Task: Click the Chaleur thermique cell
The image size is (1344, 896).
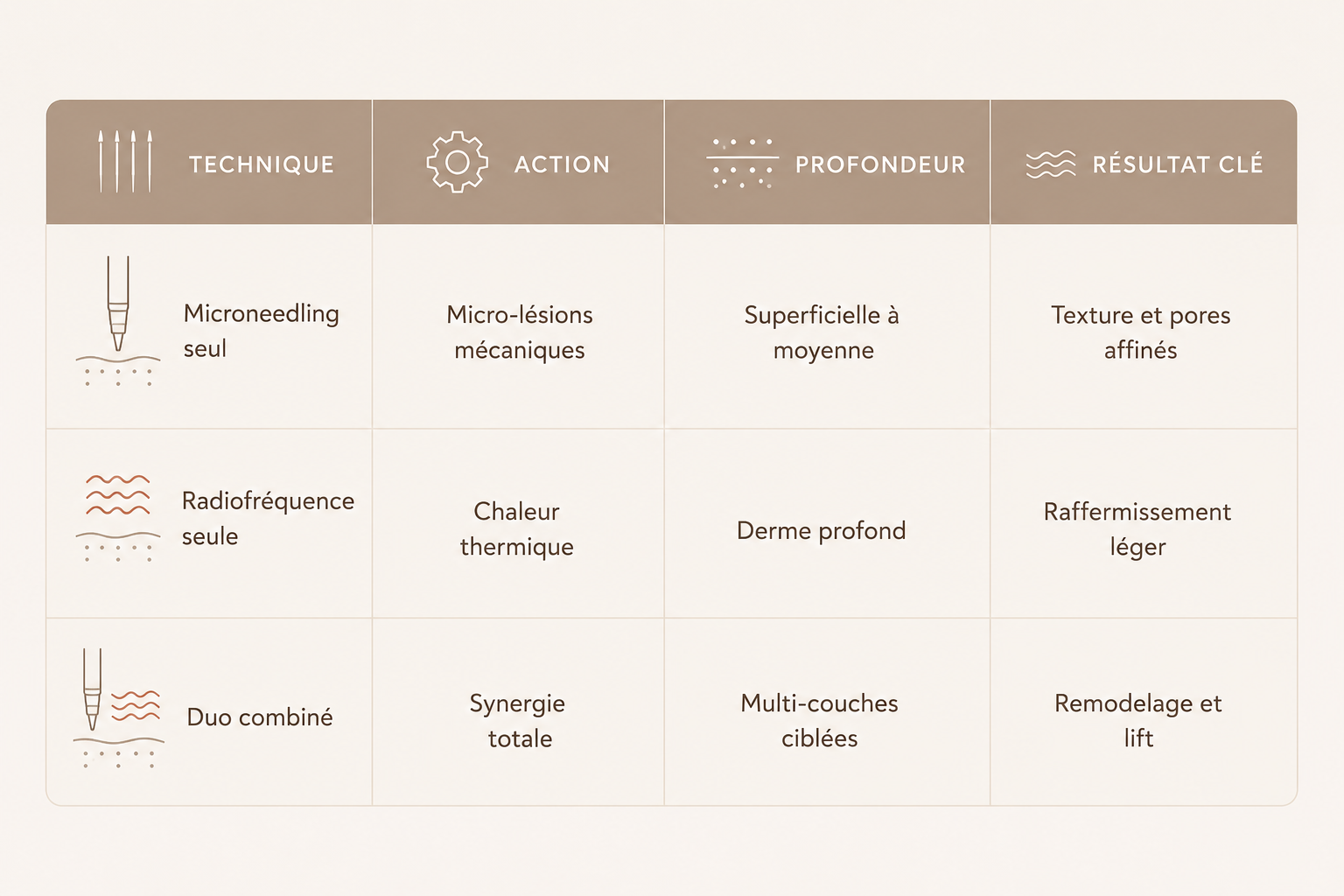Action: pos(517,528)
